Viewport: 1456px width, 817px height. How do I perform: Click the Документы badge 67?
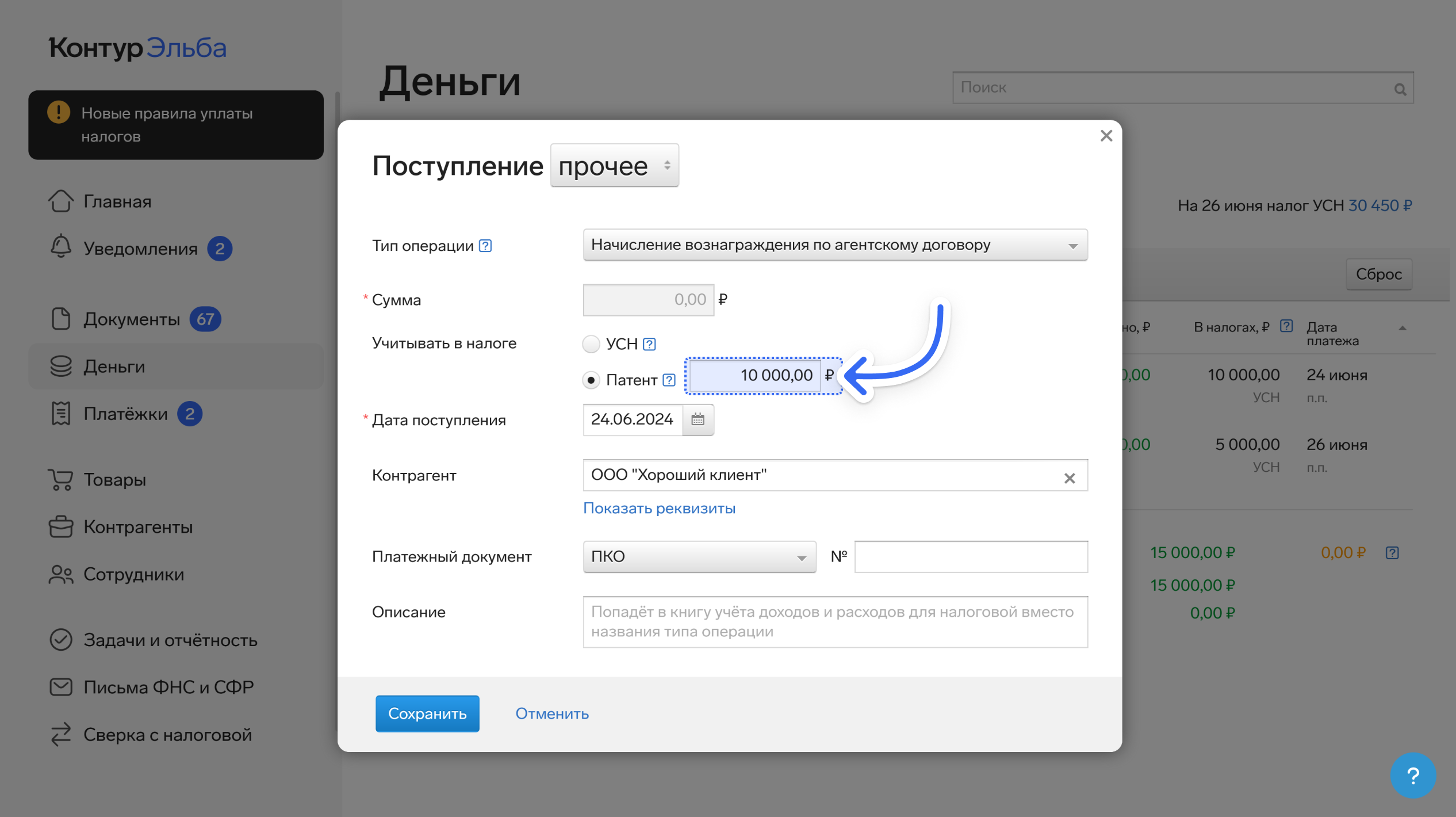[205, 319]
